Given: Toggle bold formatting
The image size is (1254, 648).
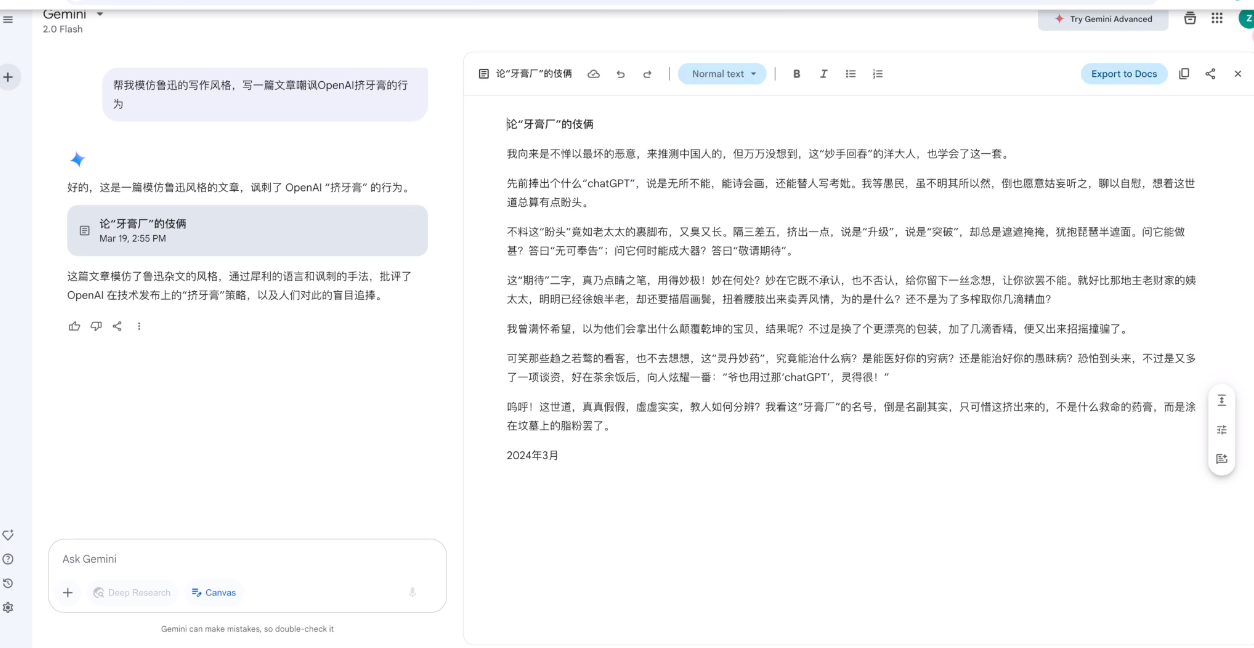Looking at the screenshot, I should pos(797,74).
